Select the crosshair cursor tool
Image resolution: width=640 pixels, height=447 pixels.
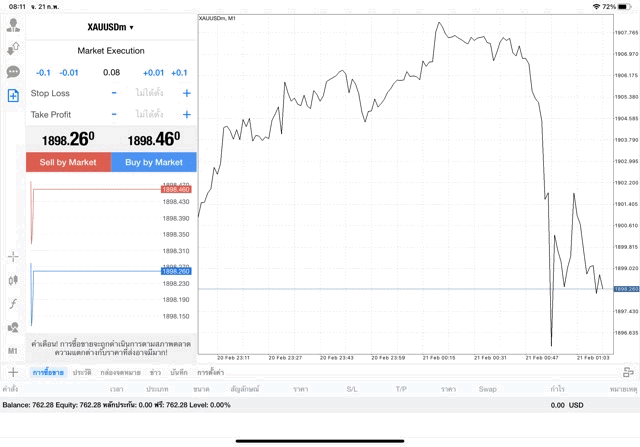click(x=13, y=257)
